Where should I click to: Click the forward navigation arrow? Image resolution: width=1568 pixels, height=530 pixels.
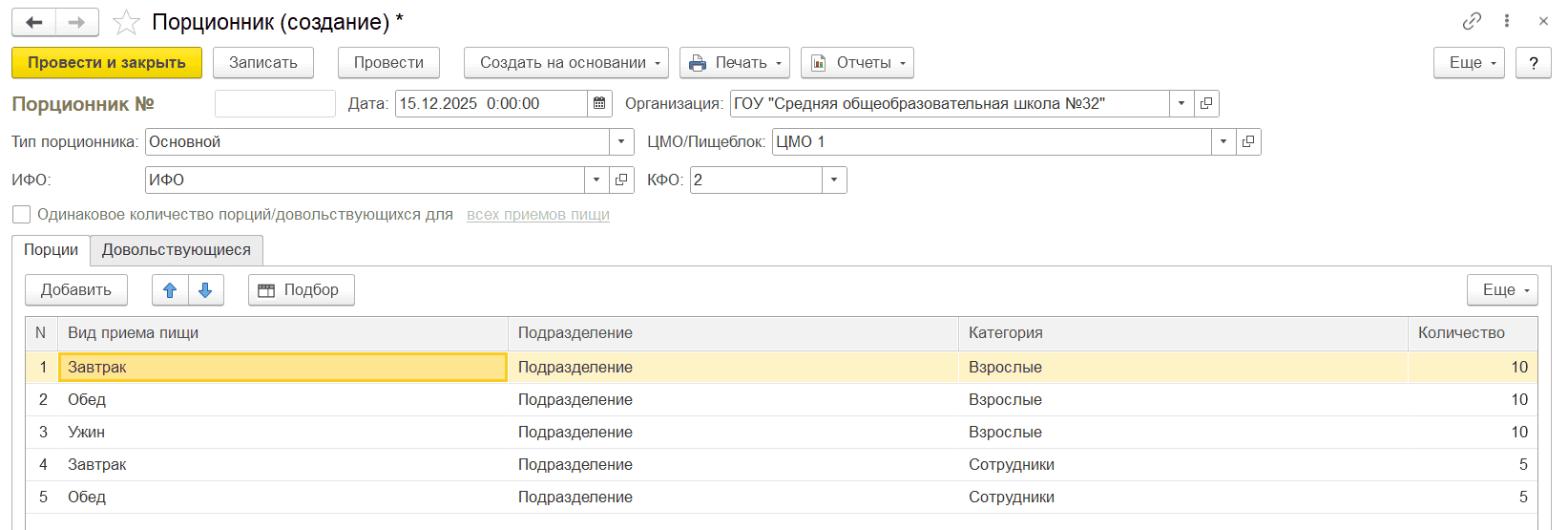[77, 22]
